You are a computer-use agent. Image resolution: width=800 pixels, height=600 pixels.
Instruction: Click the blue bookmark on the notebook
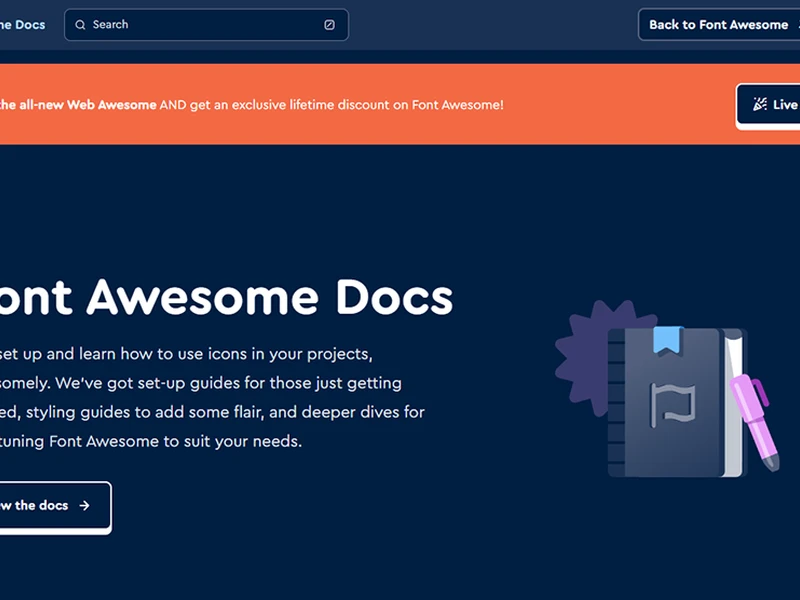click(668, 340)
